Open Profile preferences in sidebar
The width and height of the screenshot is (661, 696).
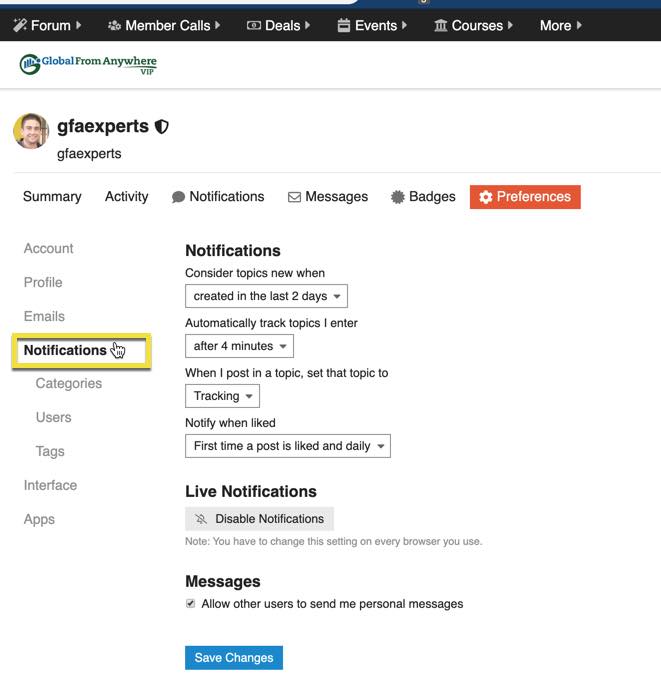coord(43,282)
